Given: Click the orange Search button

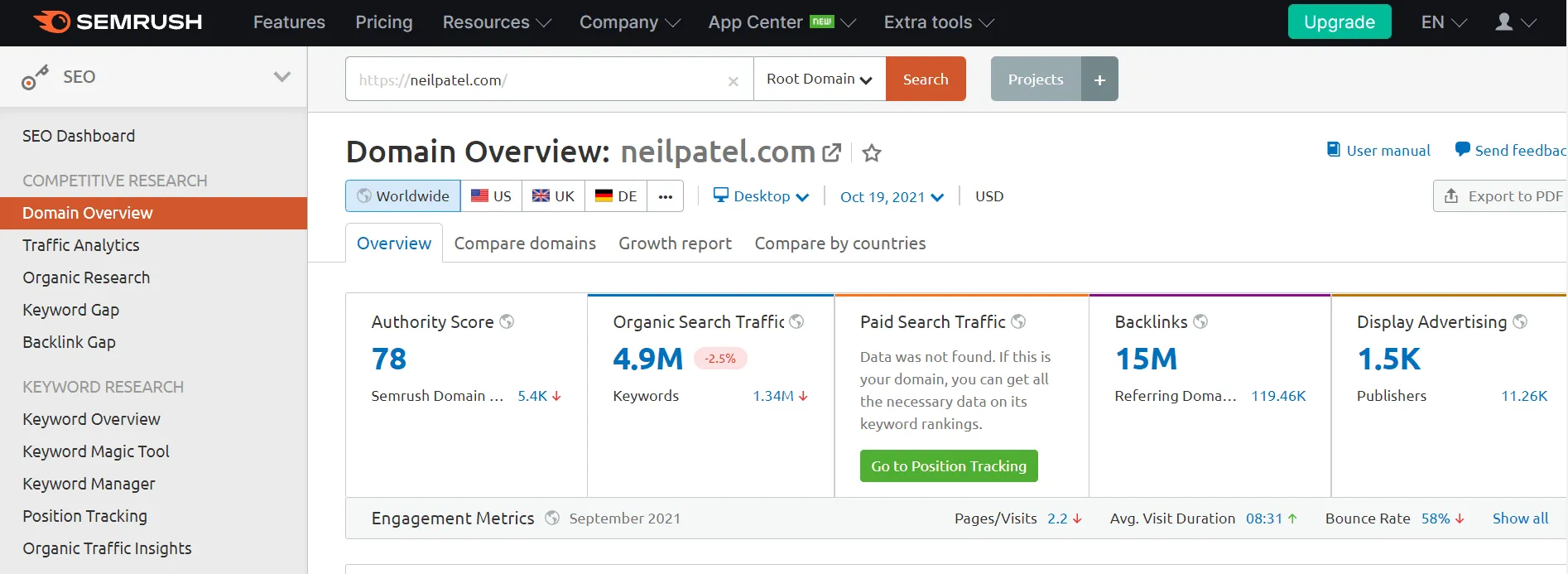Looking at the screenshot, I should click(926, 80).
